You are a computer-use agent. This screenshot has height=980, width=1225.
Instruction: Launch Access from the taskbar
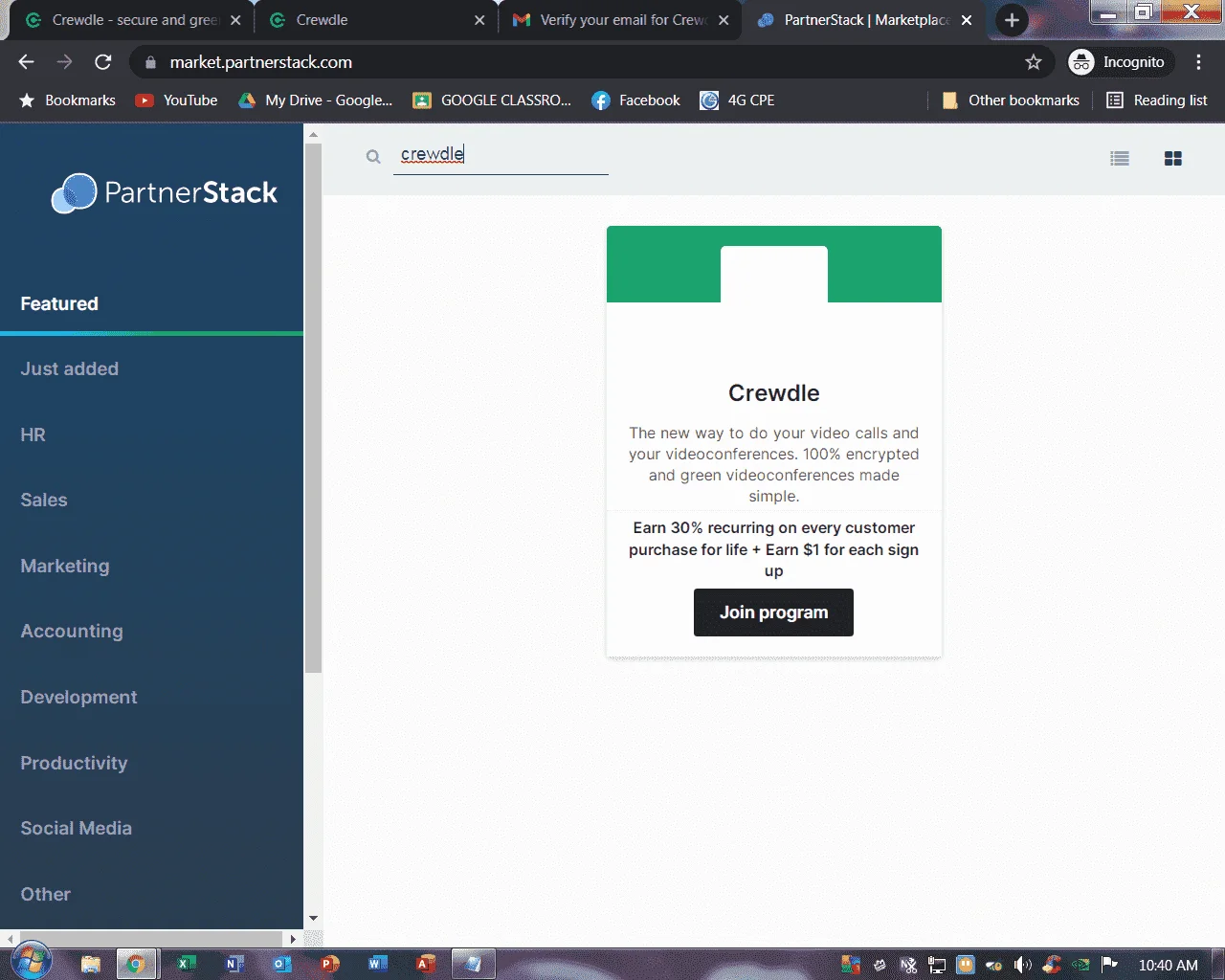coord(426,965)
